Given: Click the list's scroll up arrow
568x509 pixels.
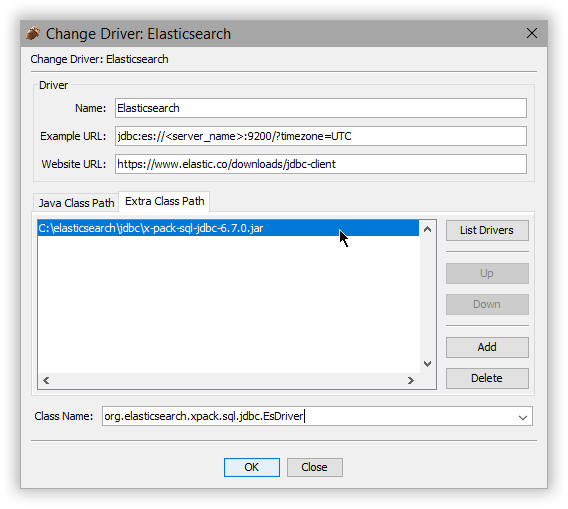Looking at the screenshot, I should coord(427,229).
